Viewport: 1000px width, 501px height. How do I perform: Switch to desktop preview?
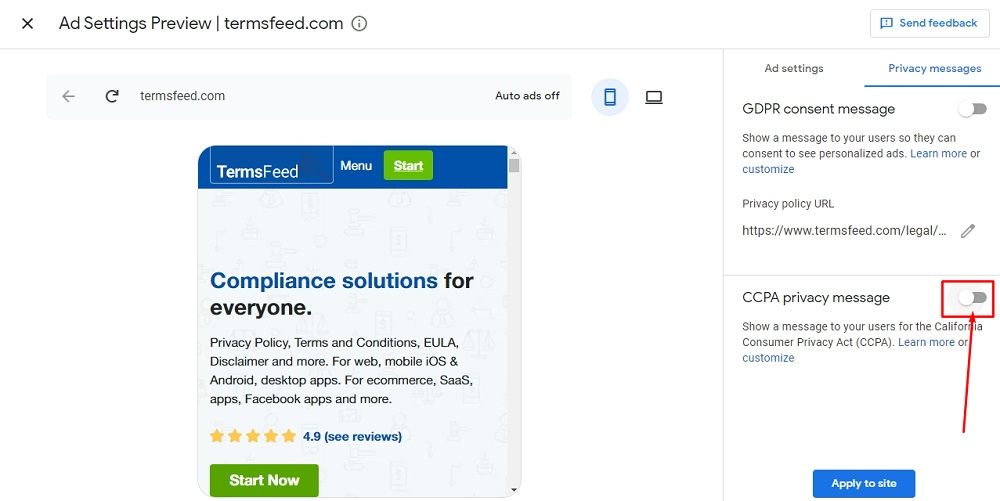tap(654, 97)
